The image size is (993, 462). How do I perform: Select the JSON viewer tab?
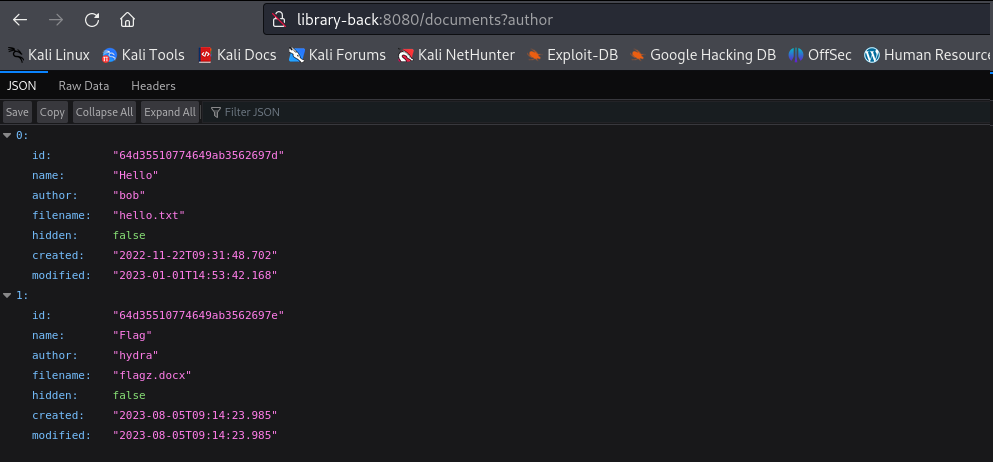(x=22, y=85)
